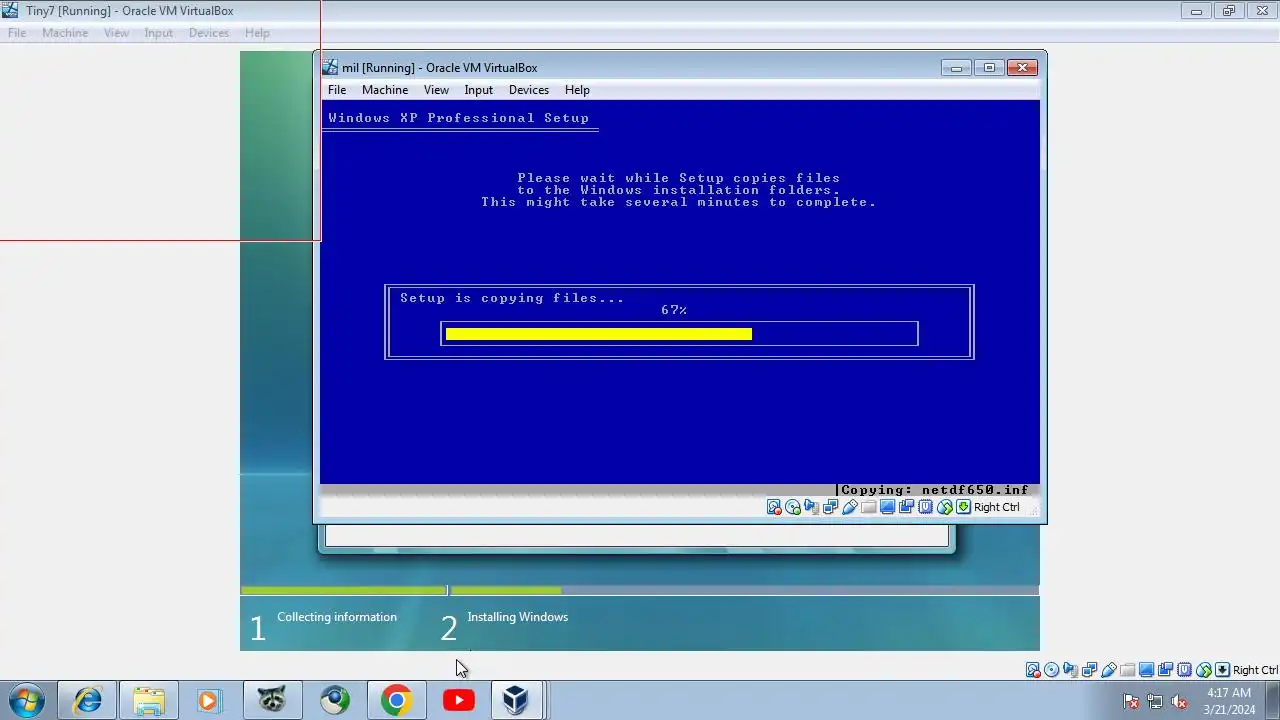Open Windows Explorer folder from taskbar

pos(149,700)
